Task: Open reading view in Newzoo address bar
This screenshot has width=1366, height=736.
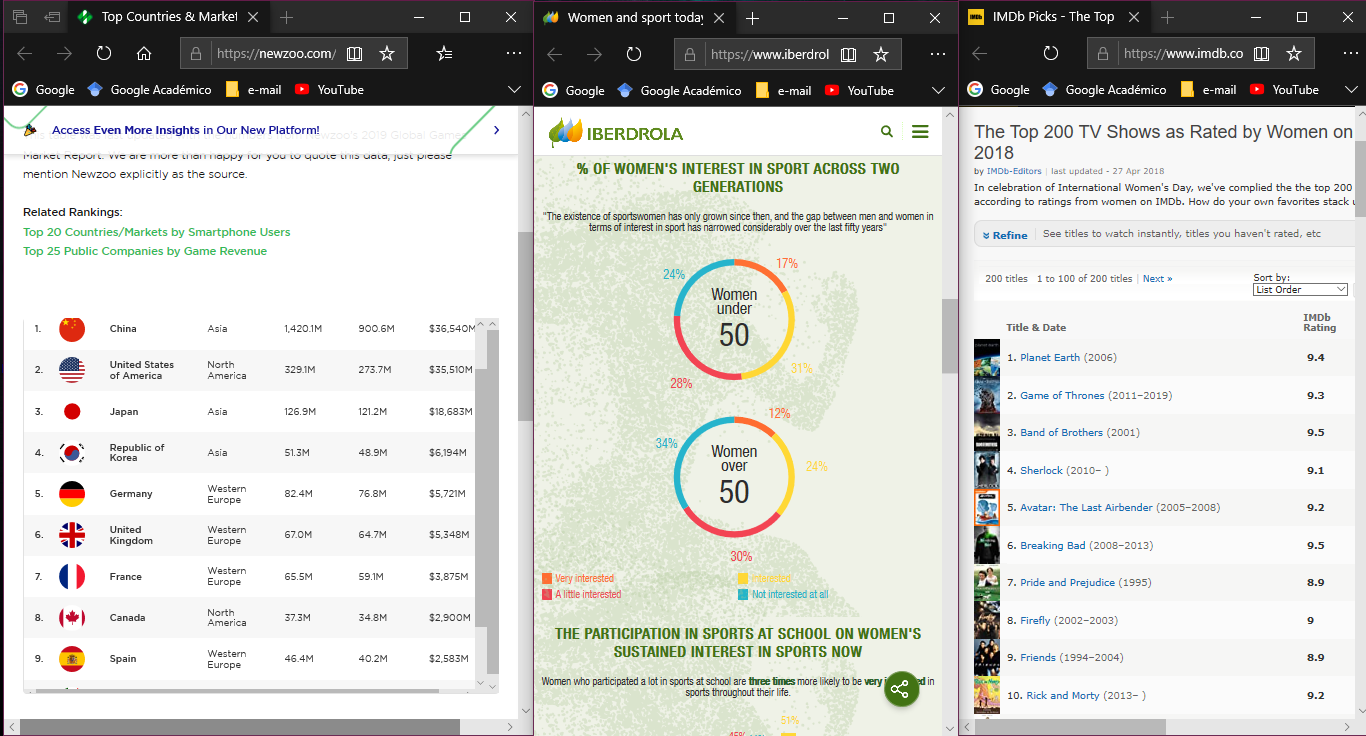Action: 354,54
